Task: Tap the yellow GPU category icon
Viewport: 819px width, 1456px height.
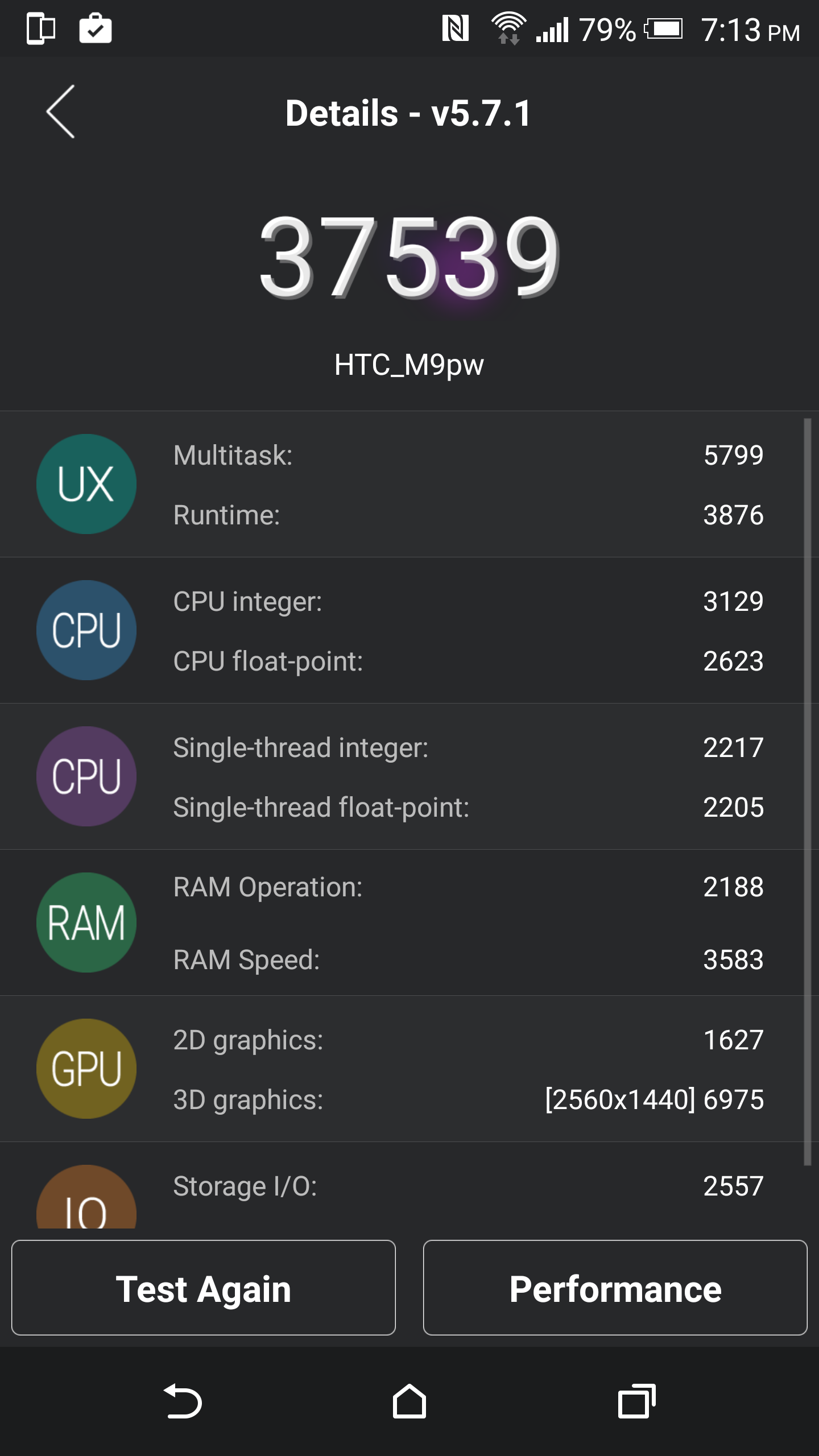Action: [x=86, y=1069]
